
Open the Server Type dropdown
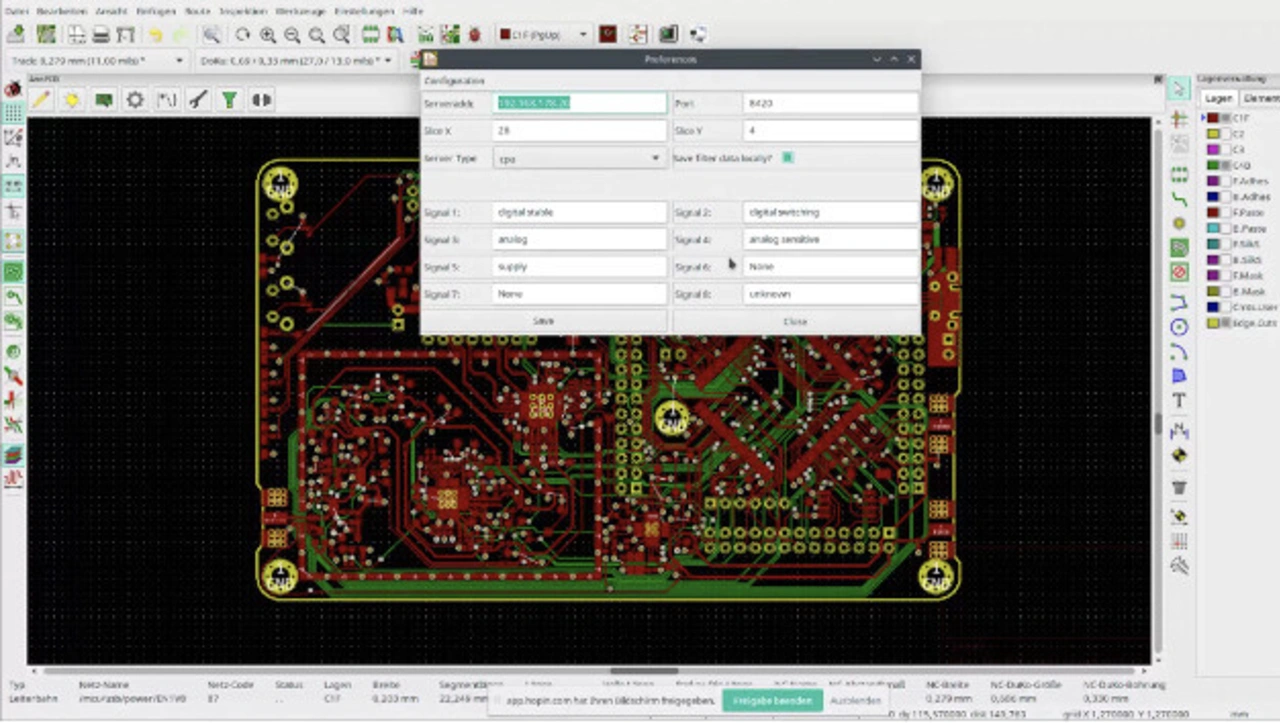[579, 158]
